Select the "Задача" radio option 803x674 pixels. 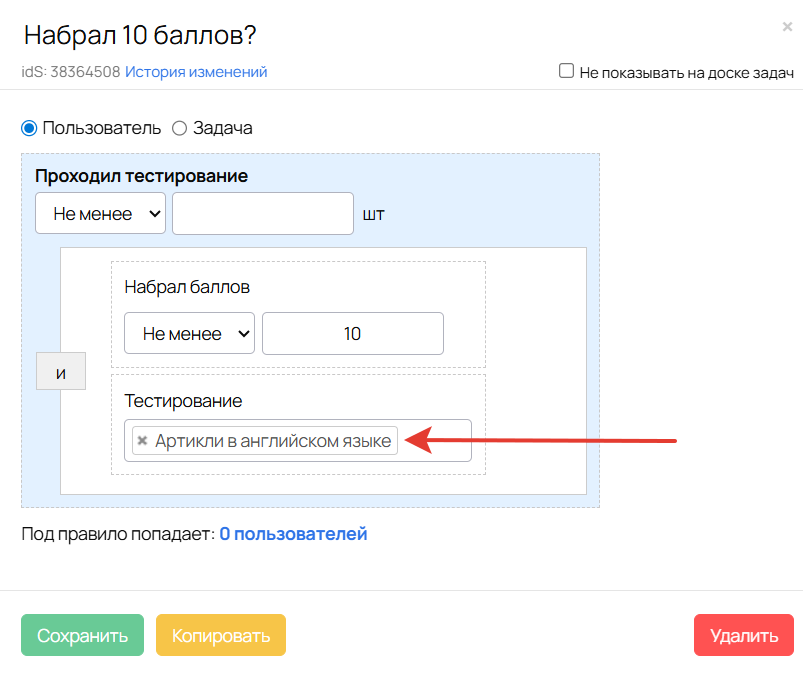point(180,128)
